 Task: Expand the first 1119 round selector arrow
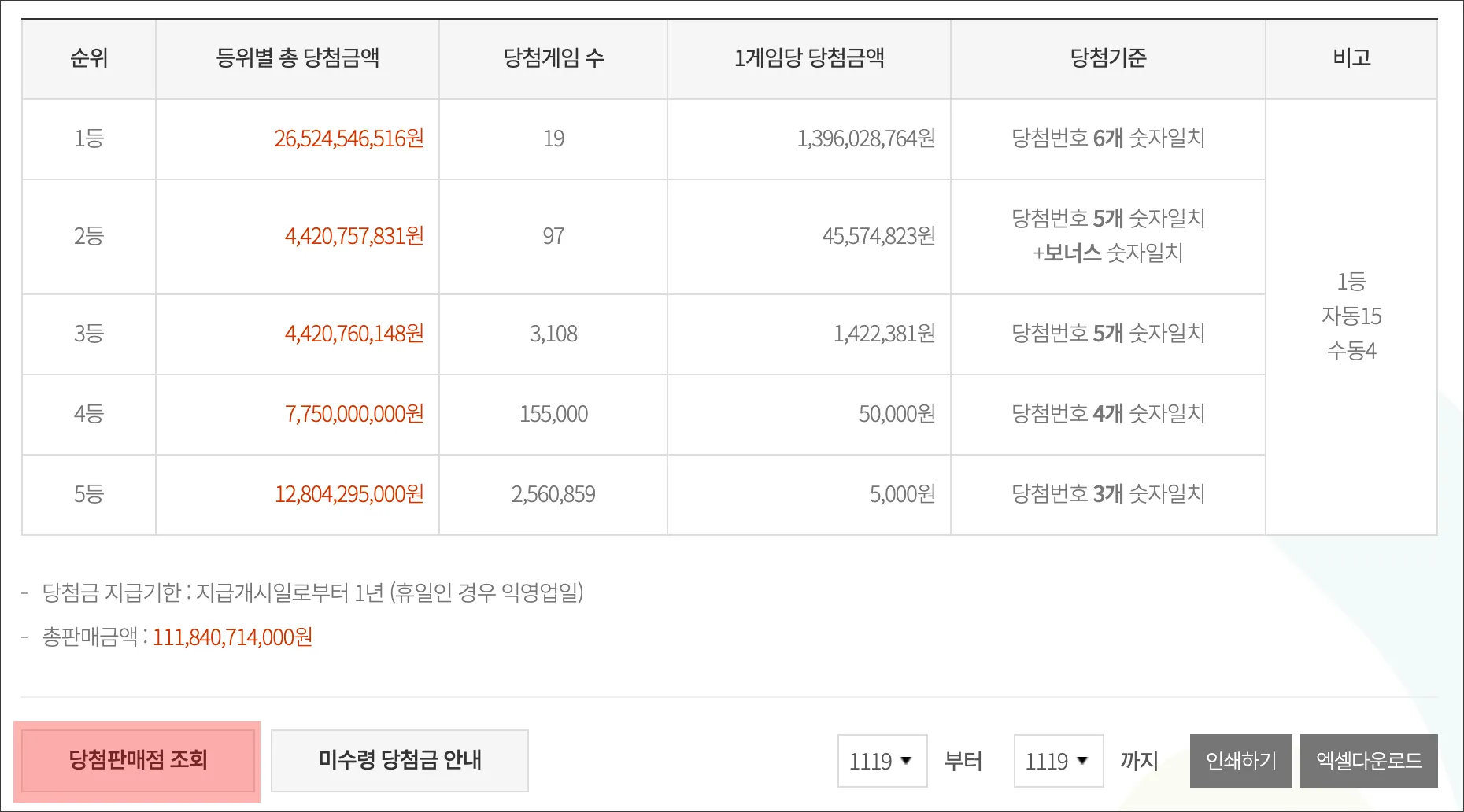click(x=907, y=762)
